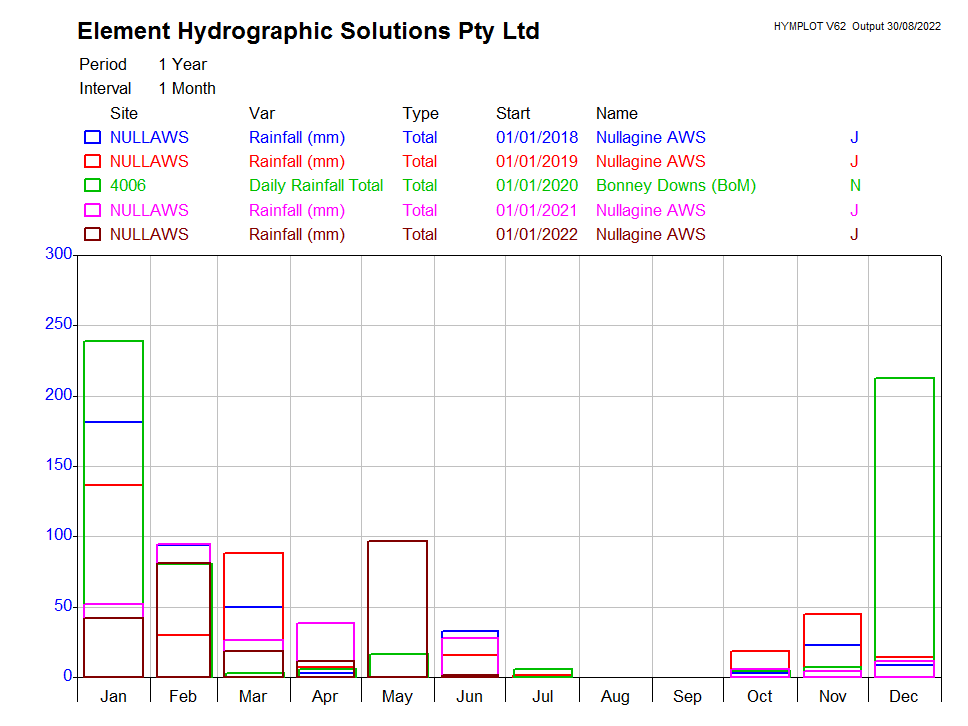Click the green 4006 legend square
The image size is (968, 726).
tap(92, 185)
